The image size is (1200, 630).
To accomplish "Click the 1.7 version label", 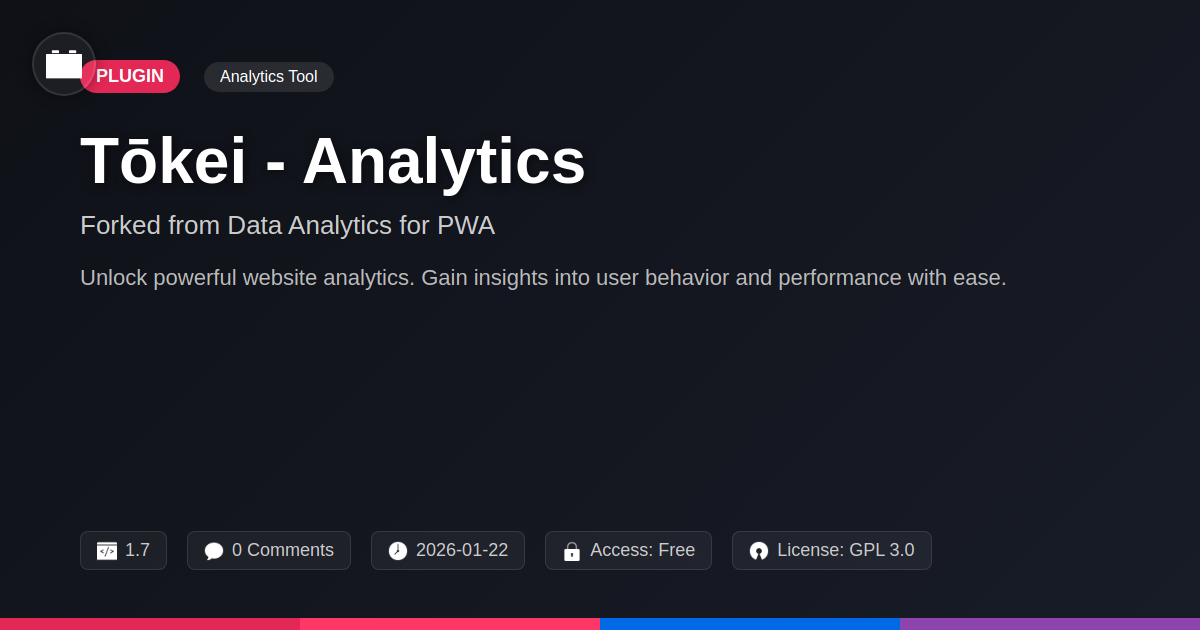I will point(137,550).
